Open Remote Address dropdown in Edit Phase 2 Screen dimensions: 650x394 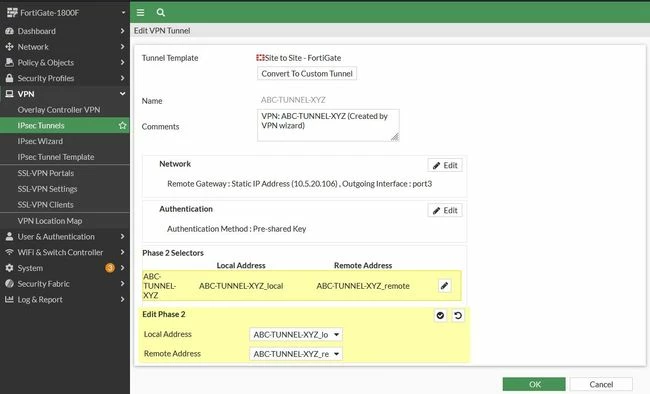pos(296,354)
